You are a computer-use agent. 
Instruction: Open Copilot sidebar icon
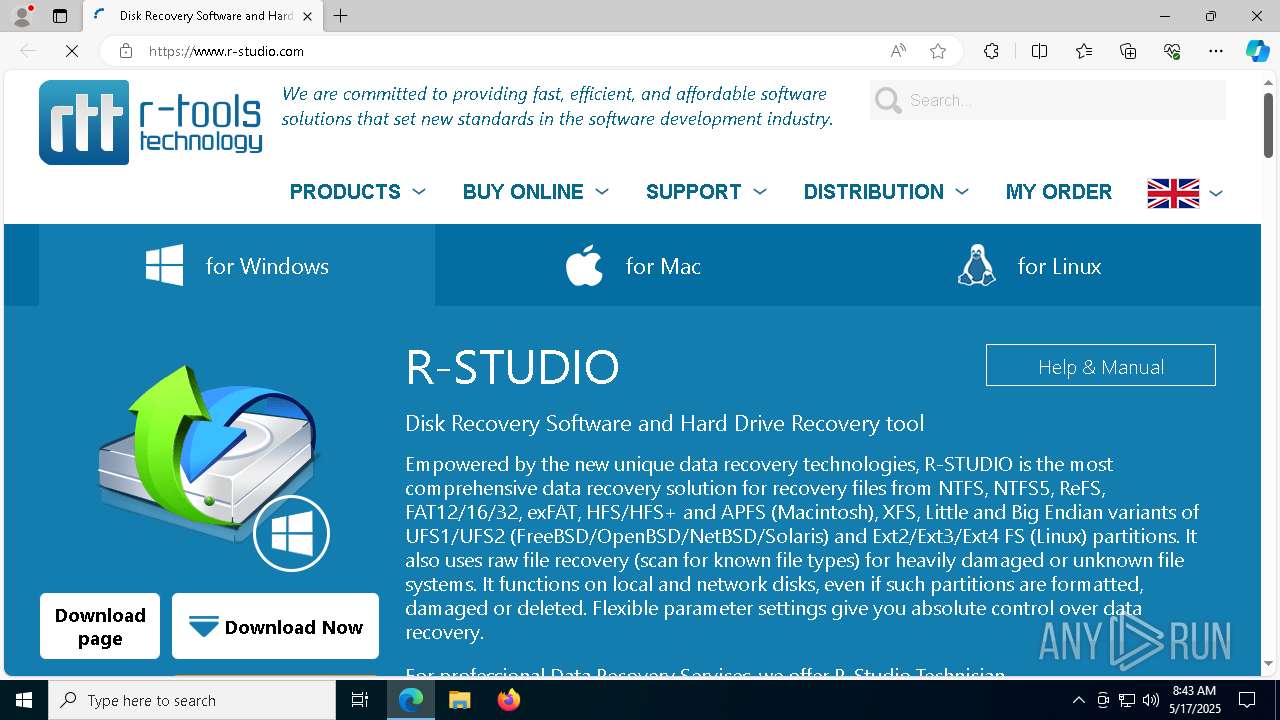[x=1257, y=51]
